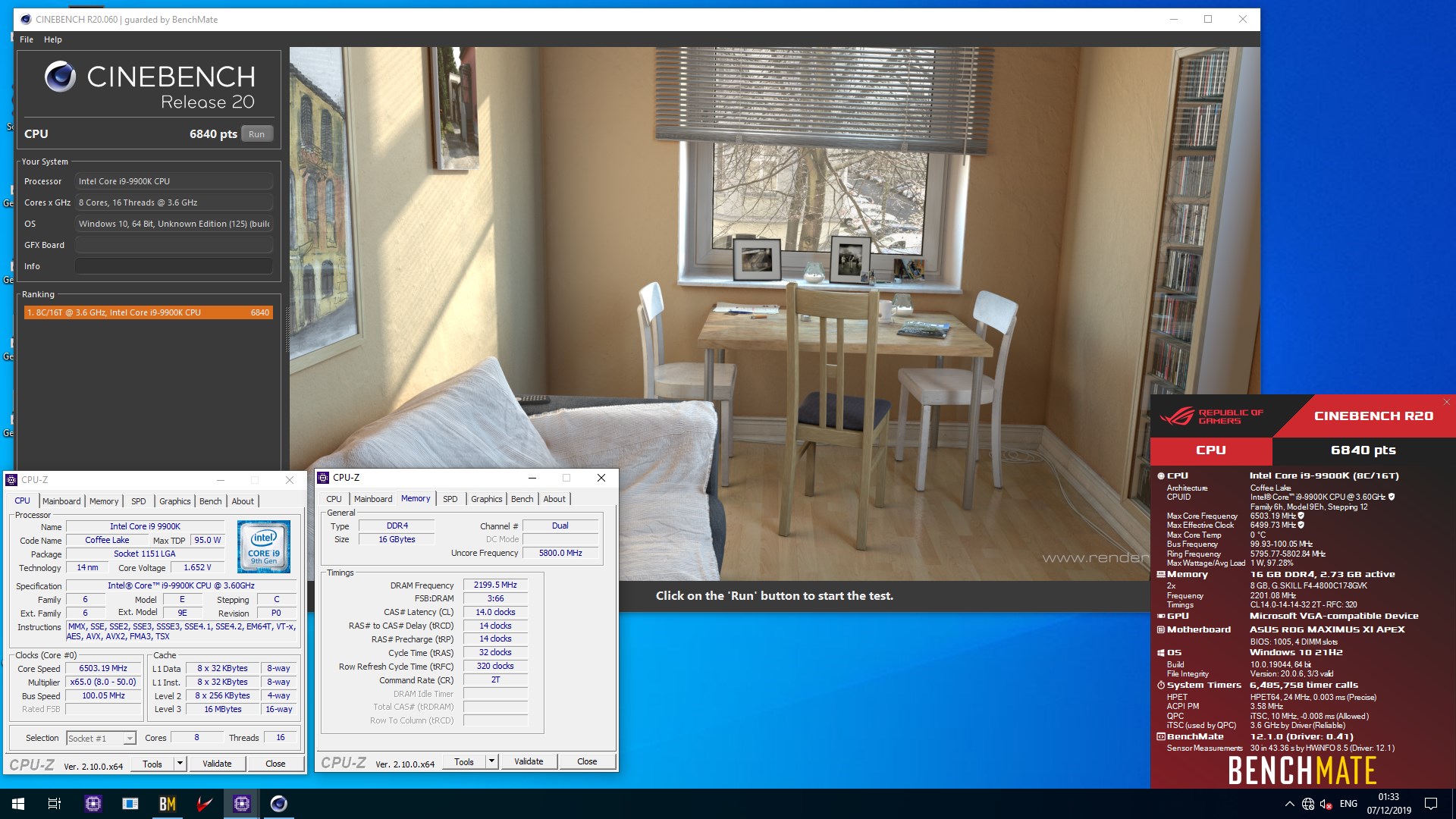Image resolution: width=1456 pixels, height=819 pixels.
Task: Switch to Memory tab in left CPU-Z
Action: point(104,501)
